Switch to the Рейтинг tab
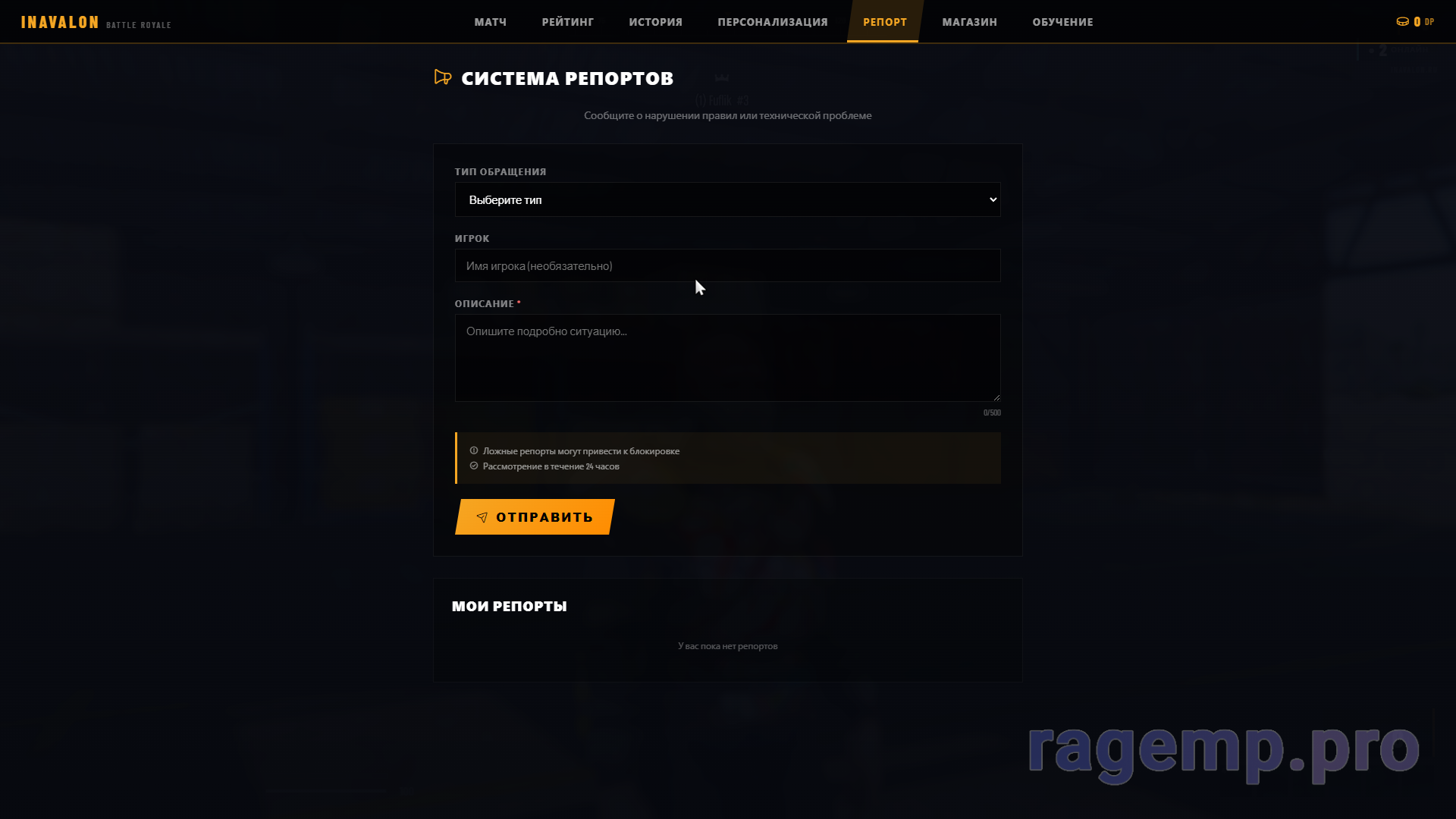Screen dimensions: 1456x819 pyautogui.click(x=567, y=22)
